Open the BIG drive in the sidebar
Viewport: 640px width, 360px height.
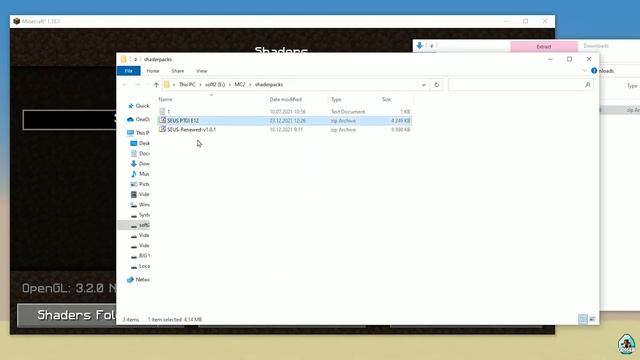[140, 256]
